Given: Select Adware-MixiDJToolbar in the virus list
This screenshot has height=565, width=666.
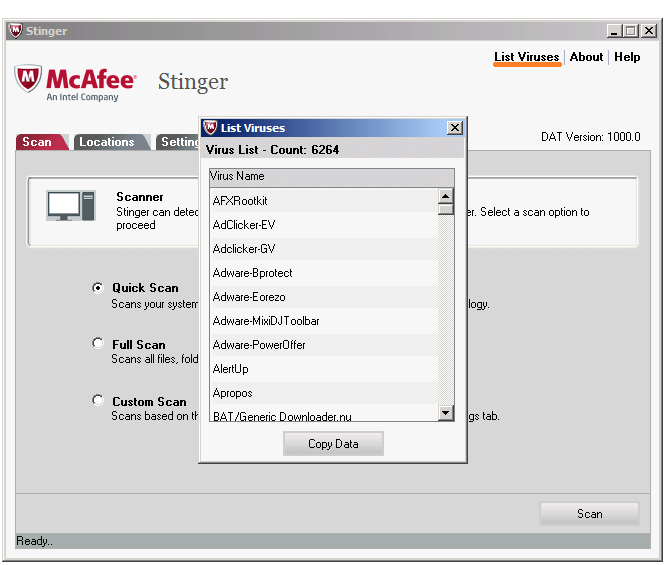Looking at the screenshot, I should pos(324,321).
